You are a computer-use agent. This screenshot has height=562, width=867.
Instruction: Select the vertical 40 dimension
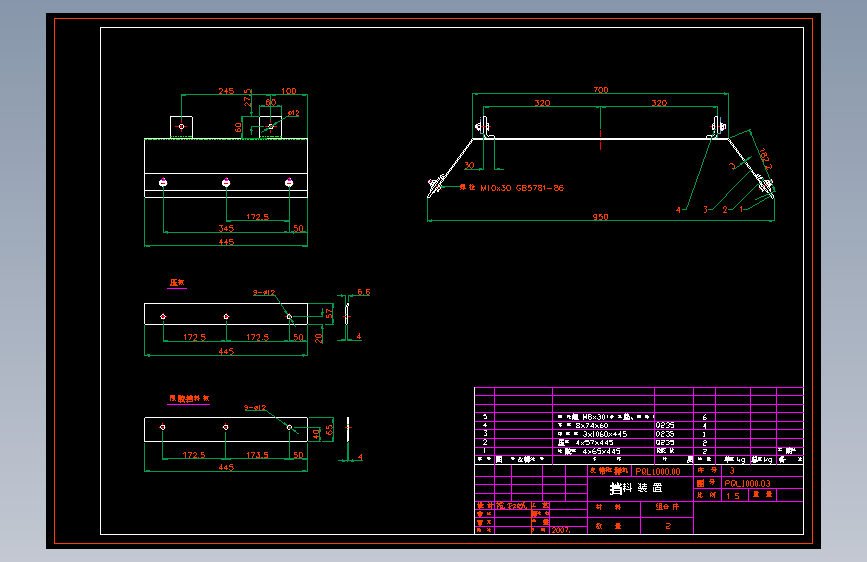click(x=316, y=434)
